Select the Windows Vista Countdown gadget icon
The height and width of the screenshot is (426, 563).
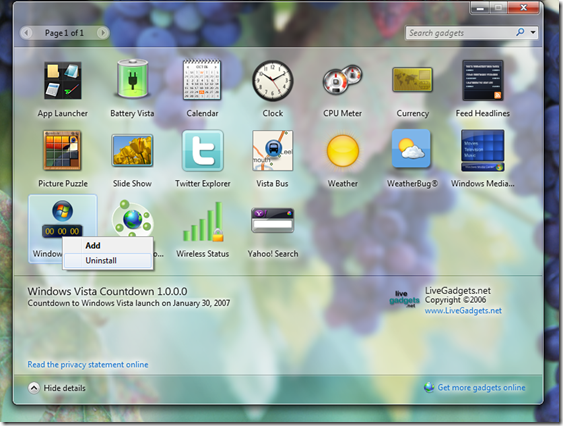click(62, 219)
